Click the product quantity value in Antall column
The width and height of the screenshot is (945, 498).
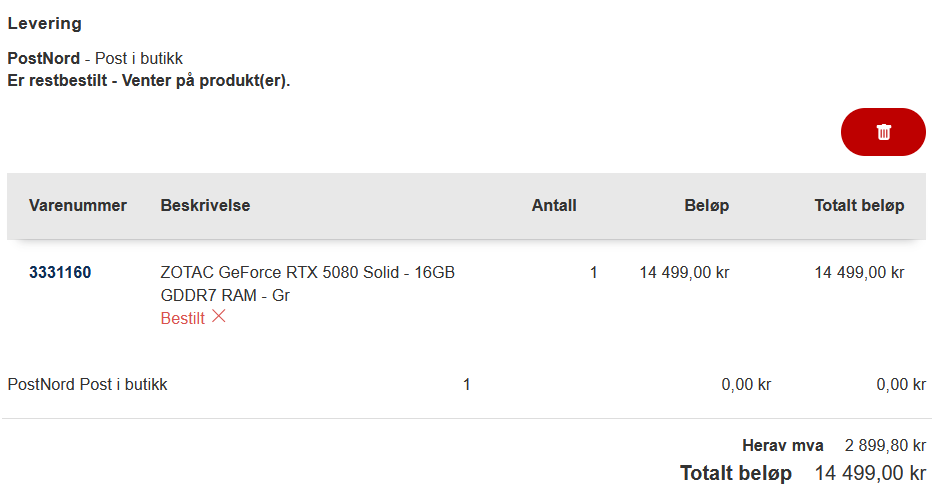click(594, 273)
